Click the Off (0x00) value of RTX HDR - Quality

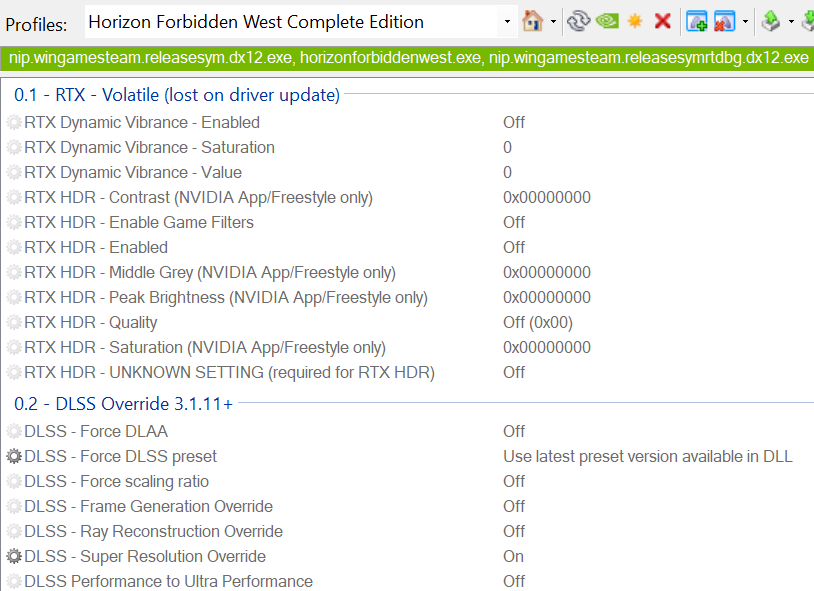pos(538,323)
